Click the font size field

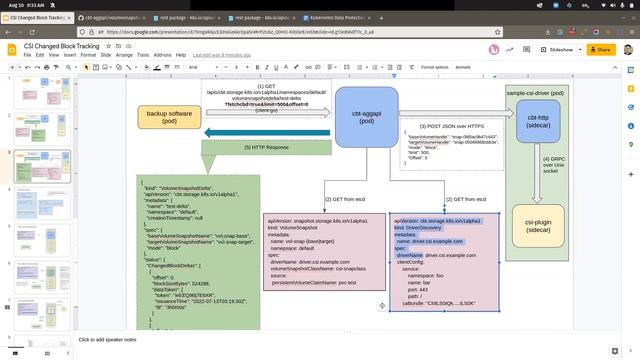pos(237,67)
